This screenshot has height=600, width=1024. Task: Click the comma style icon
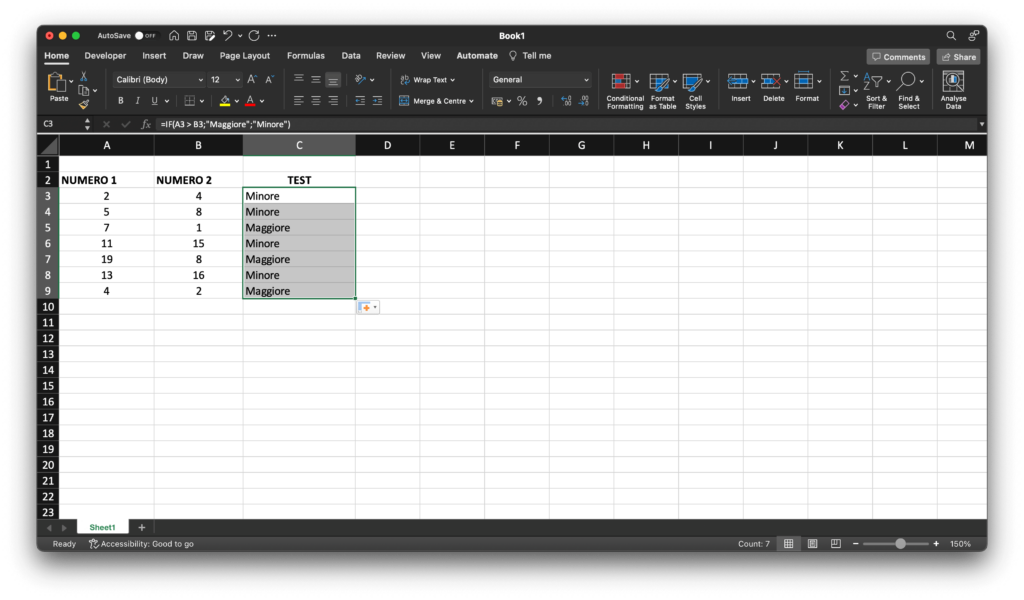pyautogui.click(x=539, y=101)
